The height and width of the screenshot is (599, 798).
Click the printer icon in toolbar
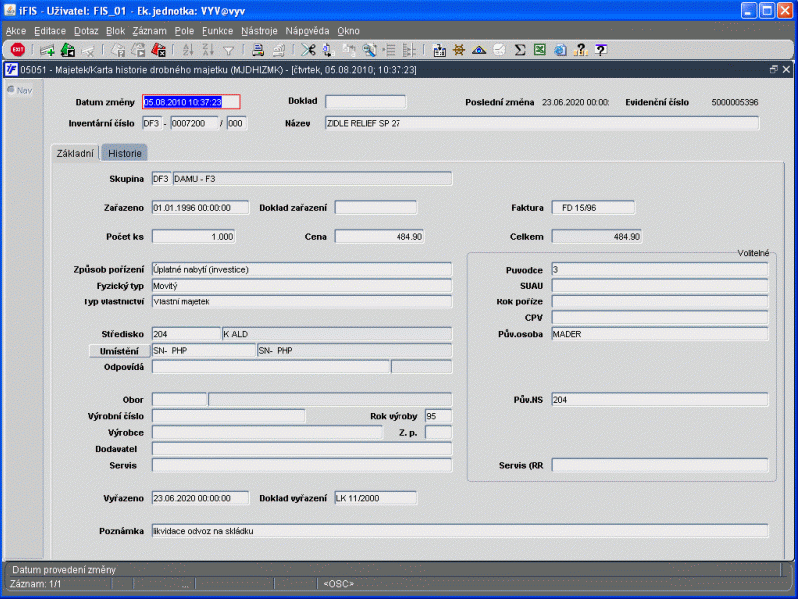[x=257, y=49]
